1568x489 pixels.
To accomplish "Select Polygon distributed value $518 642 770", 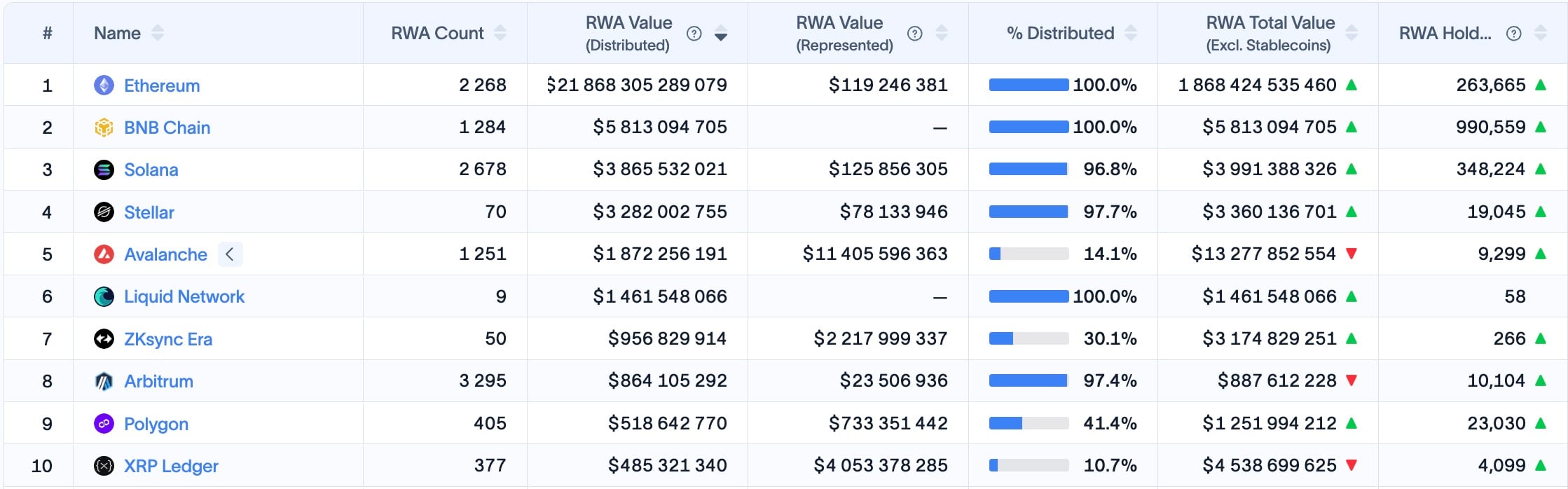I will [x=667, y=423].
